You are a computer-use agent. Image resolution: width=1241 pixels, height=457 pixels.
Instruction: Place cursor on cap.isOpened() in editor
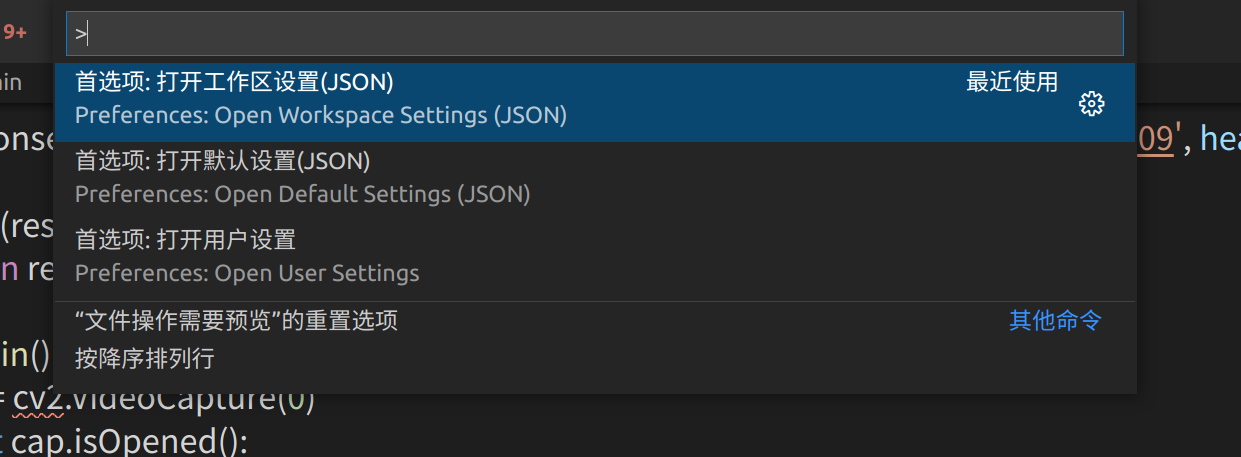click(129, 442)
